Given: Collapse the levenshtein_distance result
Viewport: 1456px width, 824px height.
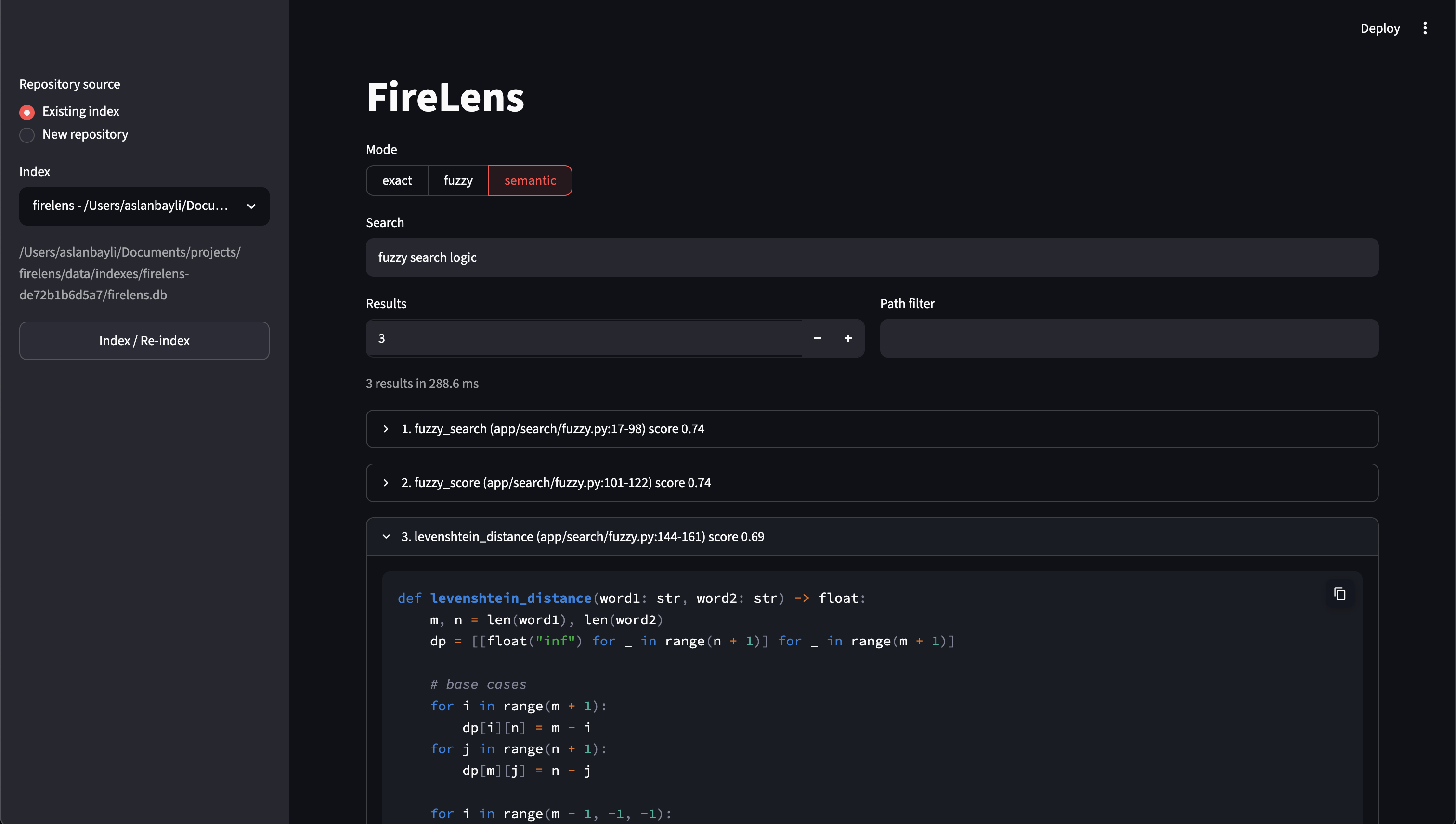Looking at the screenshot, I should (x=872, y=537).
